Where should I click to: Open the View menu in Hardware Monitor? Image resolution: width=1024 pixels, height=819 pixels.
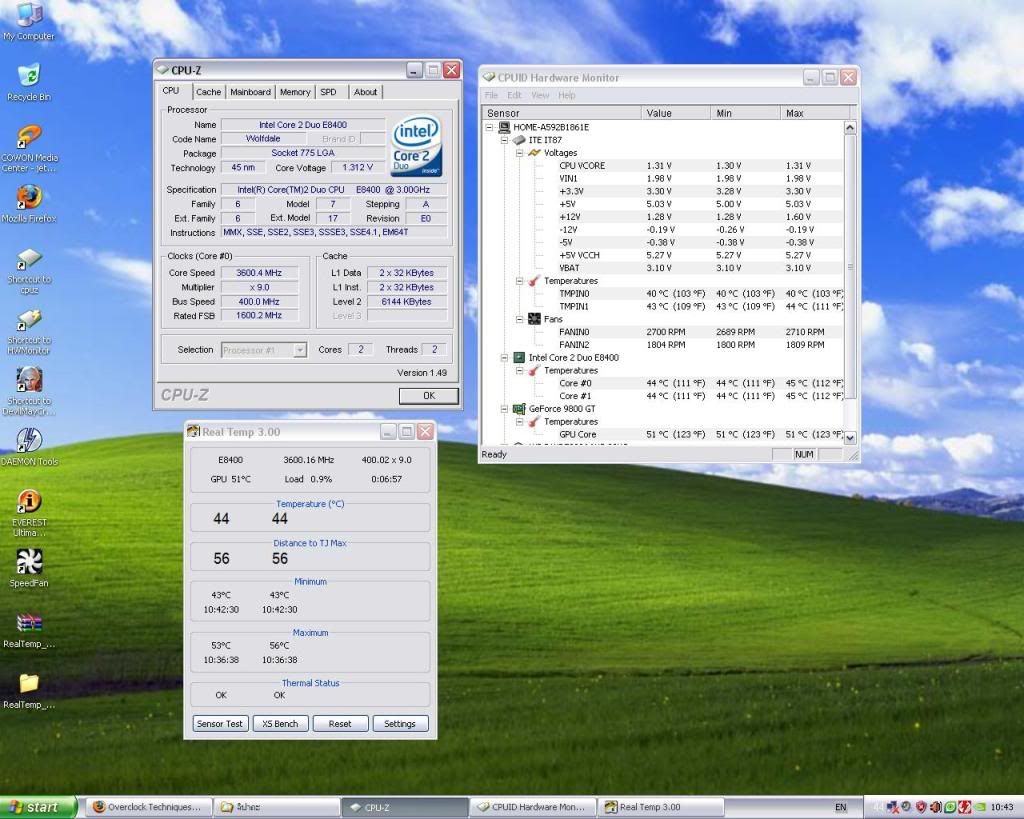tap(540, 96)
